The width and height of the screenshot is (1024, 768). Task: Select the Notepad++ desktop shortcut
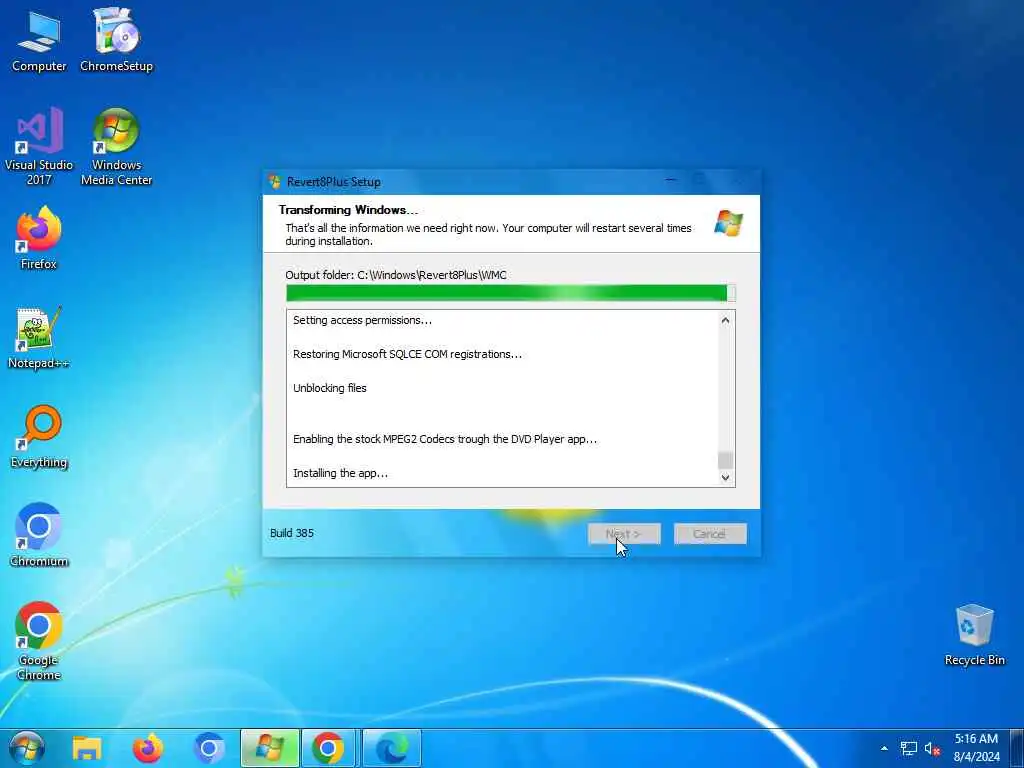coord(39,338)
